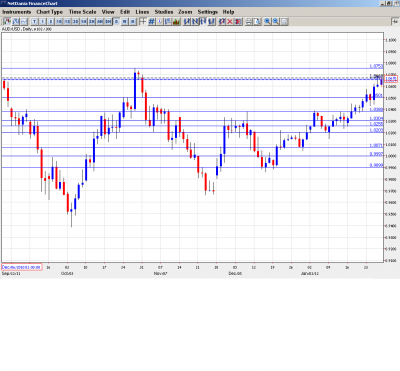The width and height of the screenshot is (400, 371).
Task: Click the zoom out magnifier icon
Action: (276, 22)
